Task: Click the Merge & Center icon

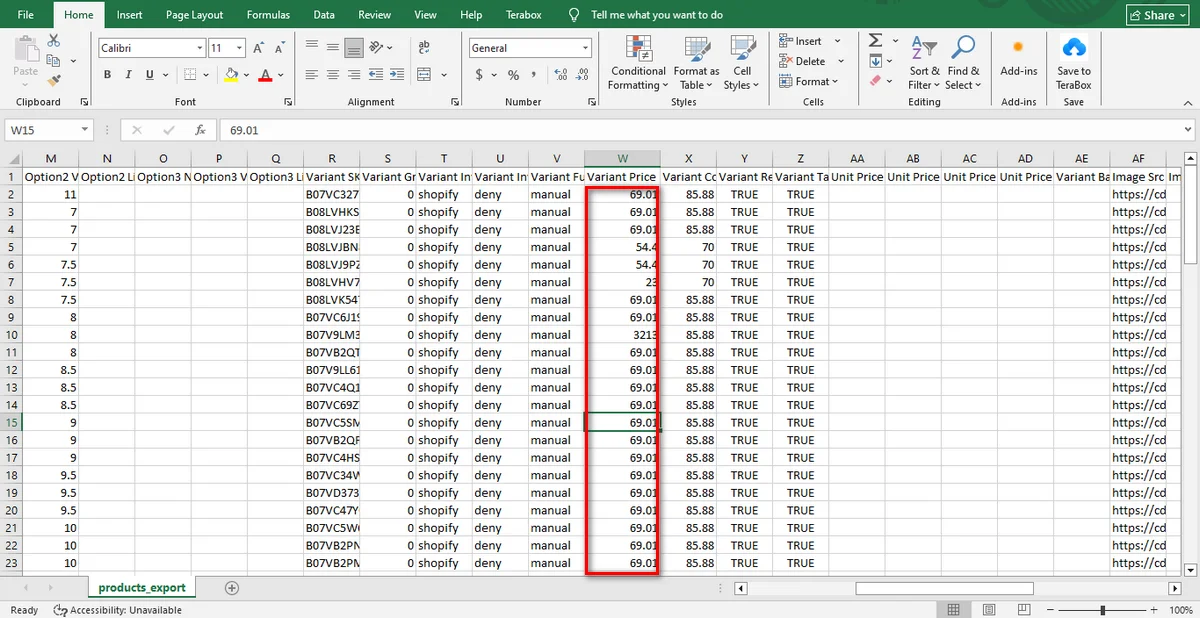Action: coord(424,75)
